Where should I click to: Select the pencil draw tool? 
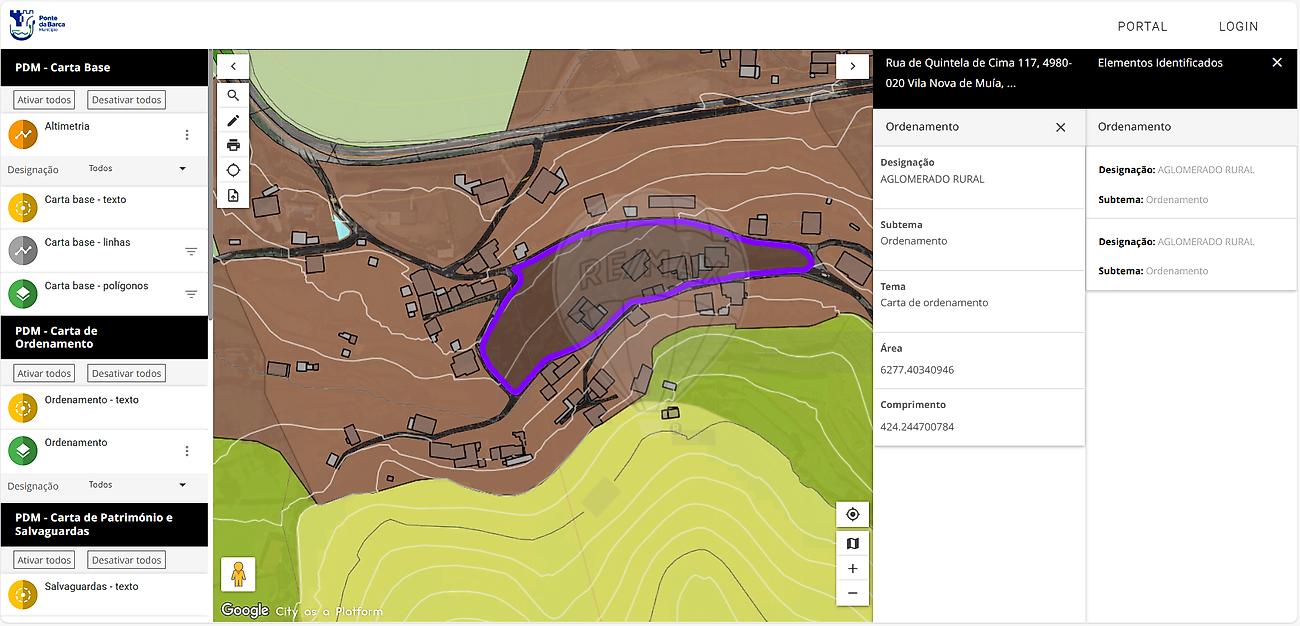click(233, 120)
